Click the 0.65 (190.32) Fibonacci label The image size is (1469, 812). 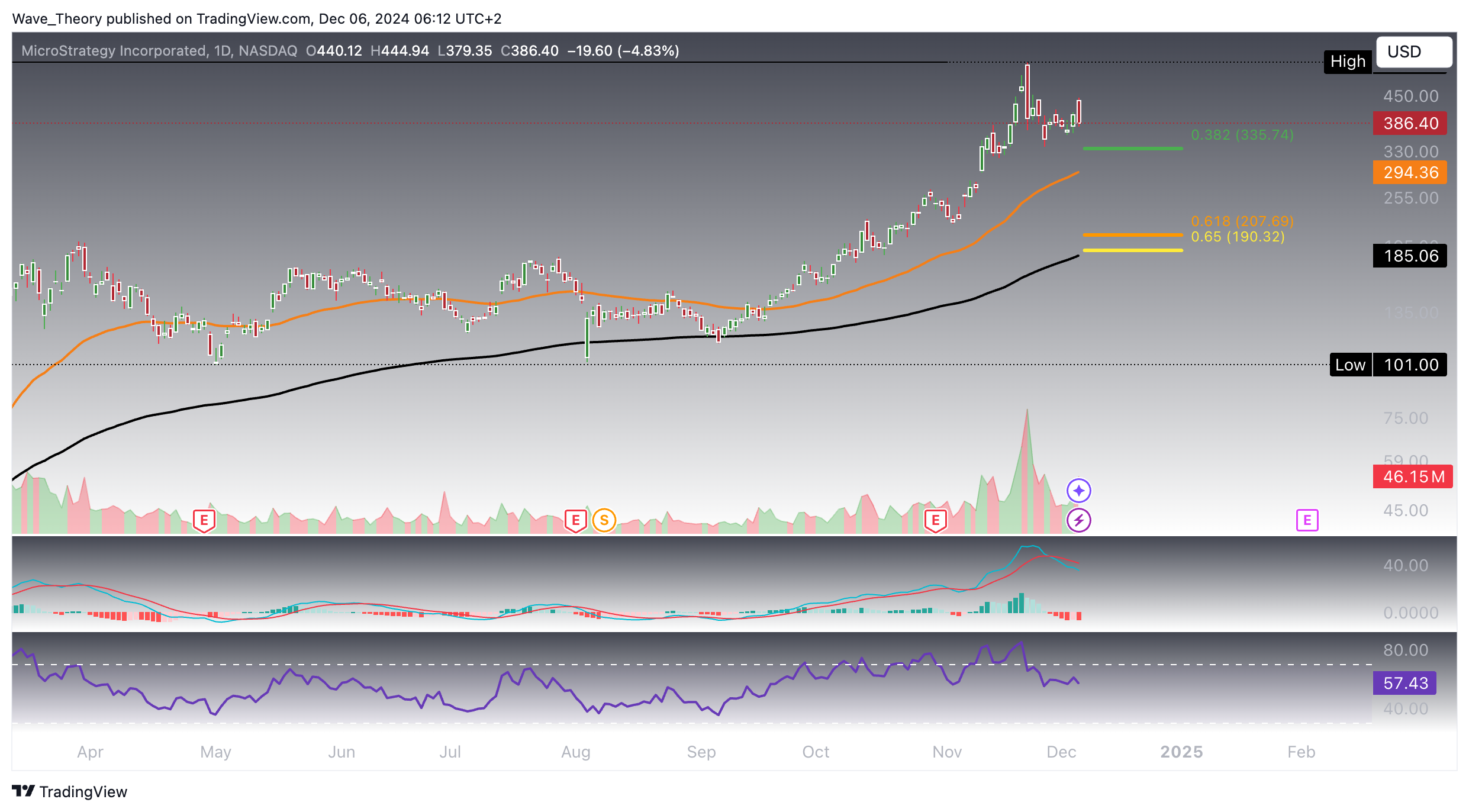pos(1238,237)
